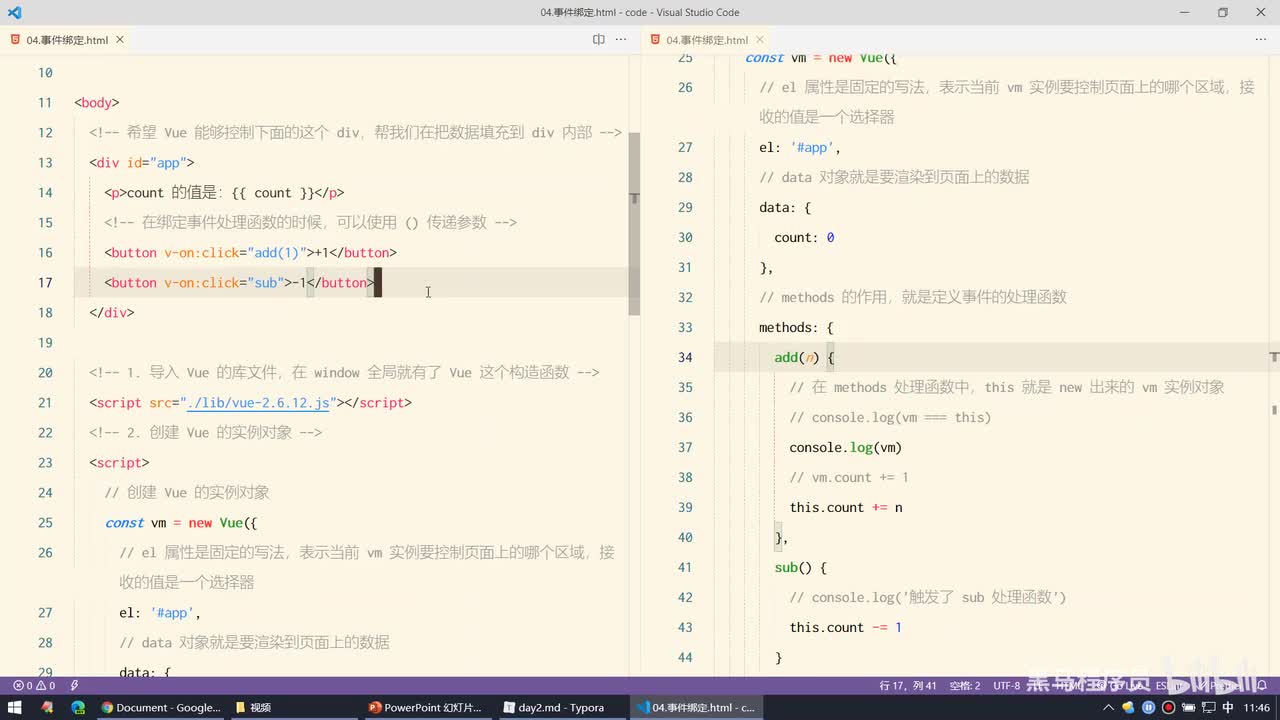Click console.log(vm) on right editor line 37
Screen dimensions: 1280x720
[846, 447]
